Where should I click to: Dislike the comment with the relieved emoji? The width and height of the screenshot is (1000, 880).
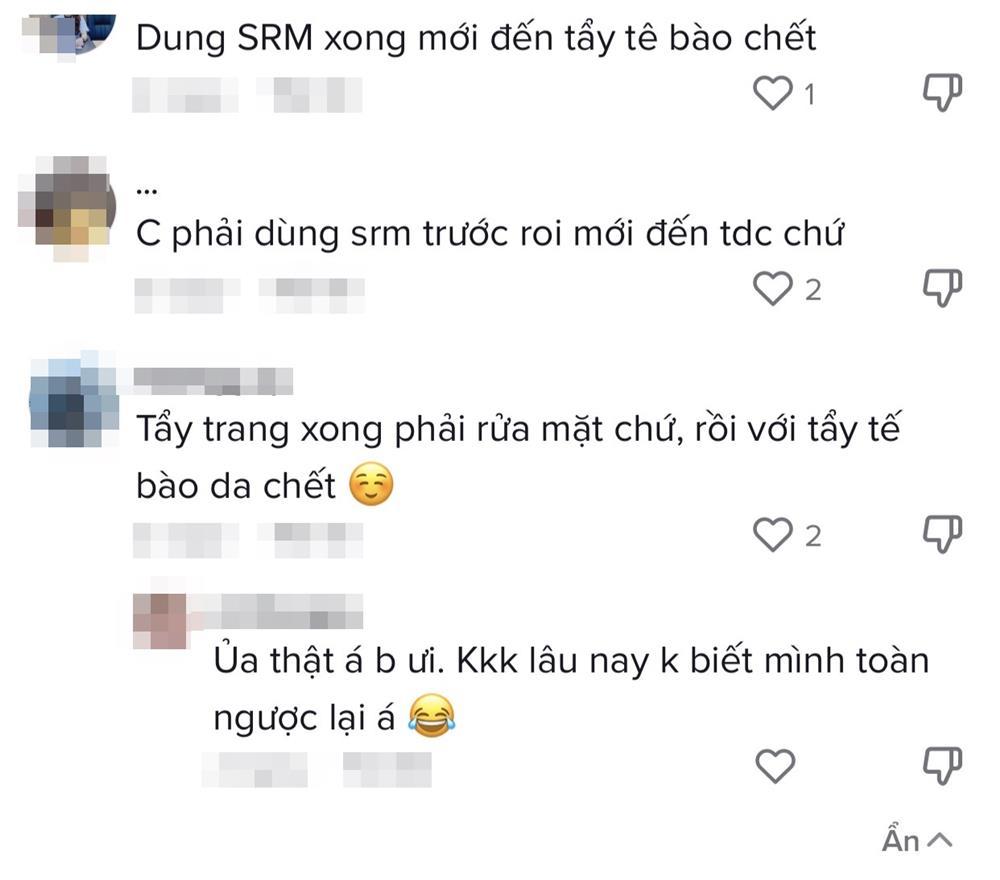(x=940, y=536)
